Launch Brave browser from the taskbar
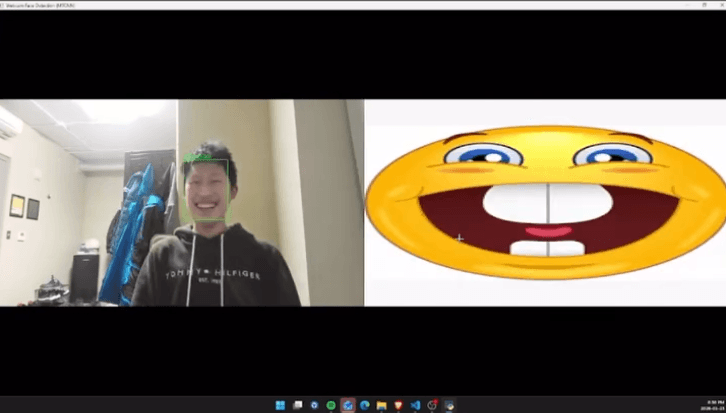 coord(399,405)
